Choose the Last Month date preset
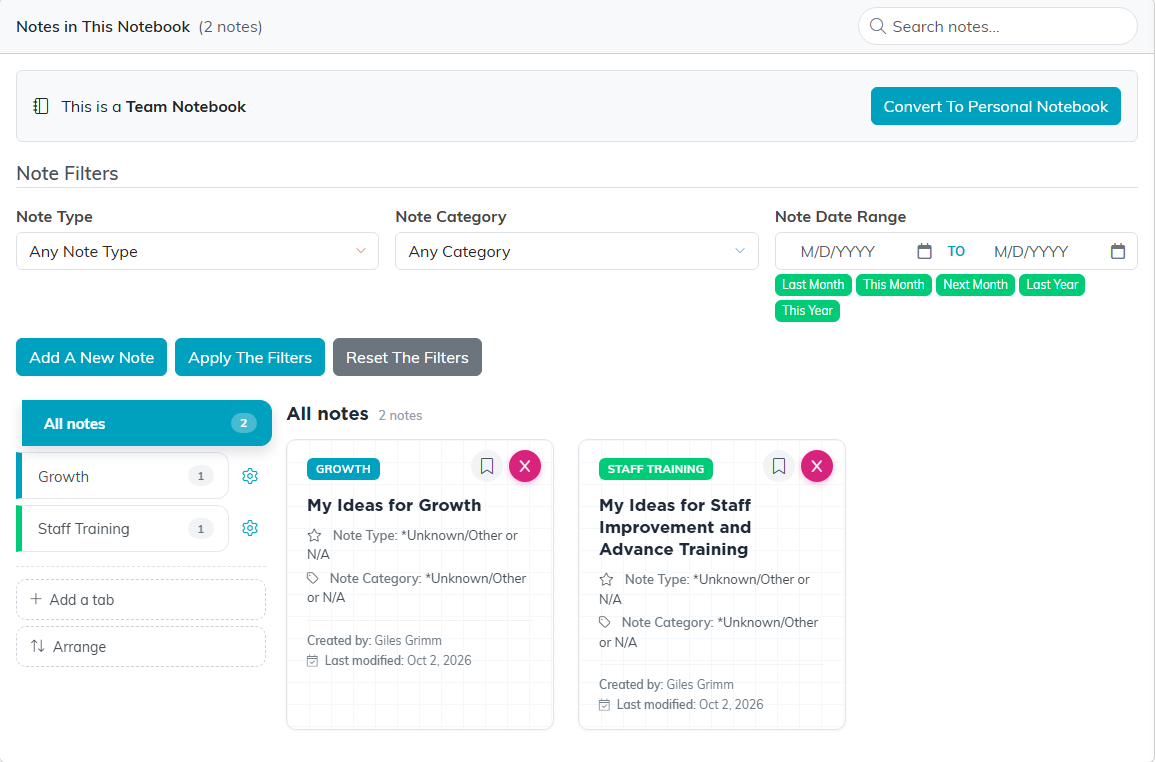The image size is (1155, 762). point(813,284)
